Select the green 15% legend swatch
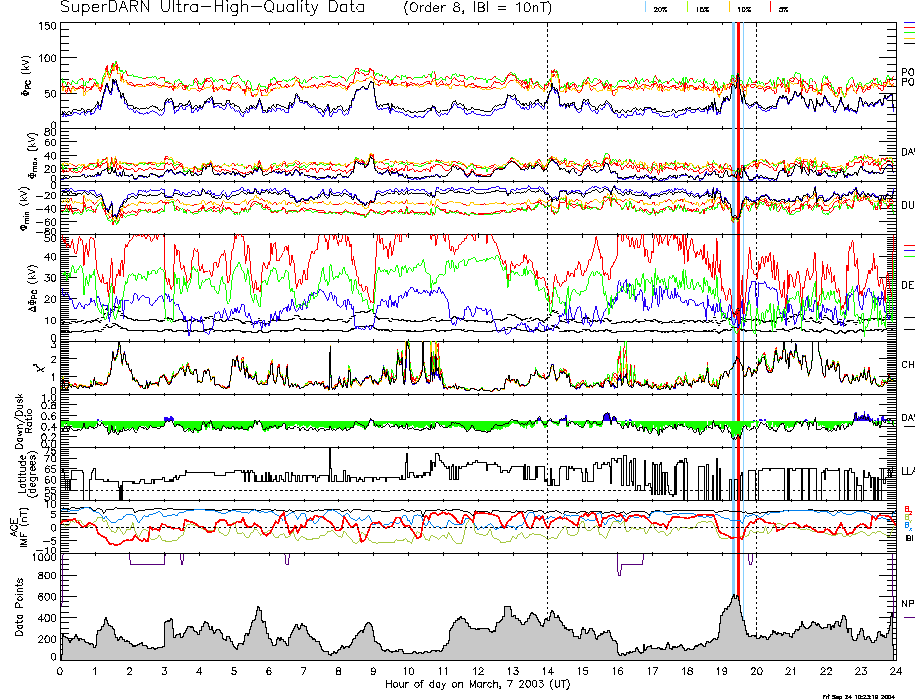This screenshot has height=700, width=915. tap(688, 8)
